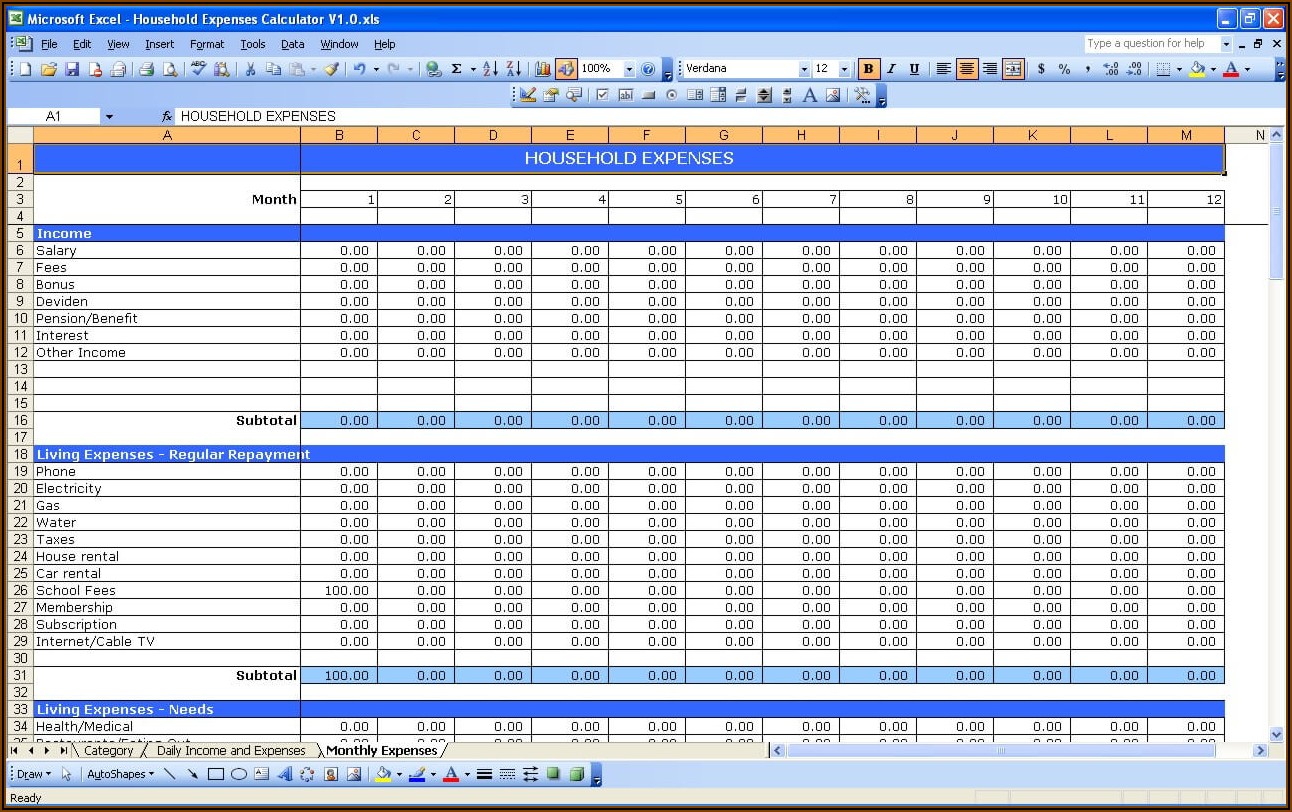
Task: Toggle Underline formatting button
Action: 914,69
